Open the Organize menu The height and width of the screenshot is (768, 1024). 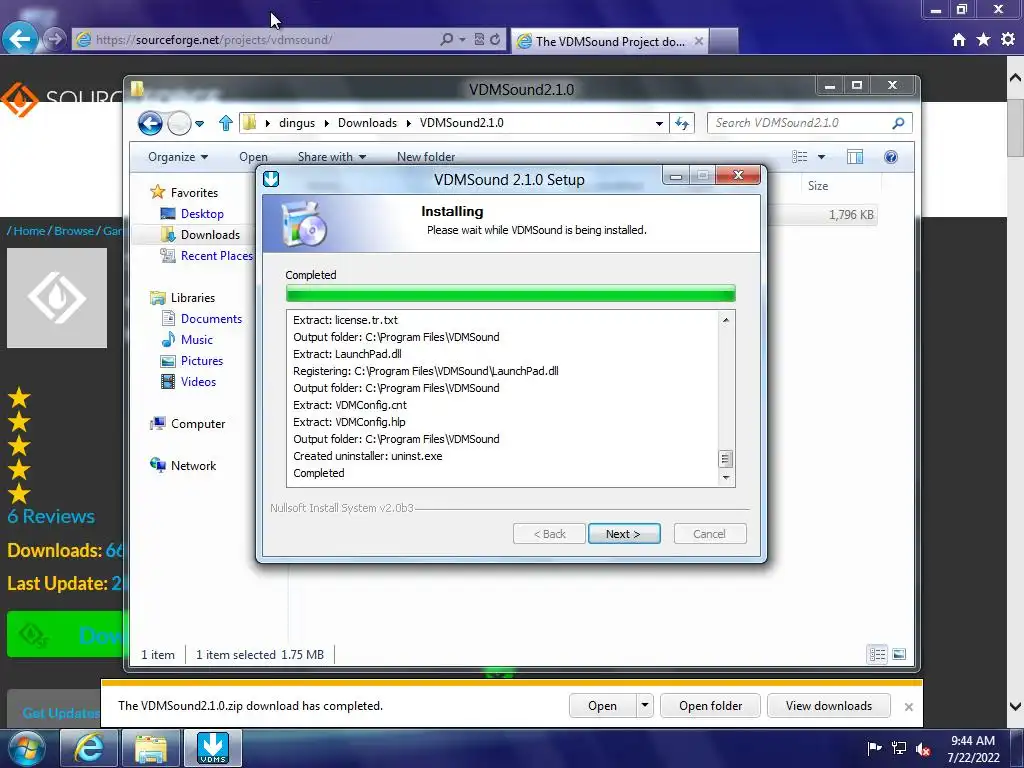point(178,157)
